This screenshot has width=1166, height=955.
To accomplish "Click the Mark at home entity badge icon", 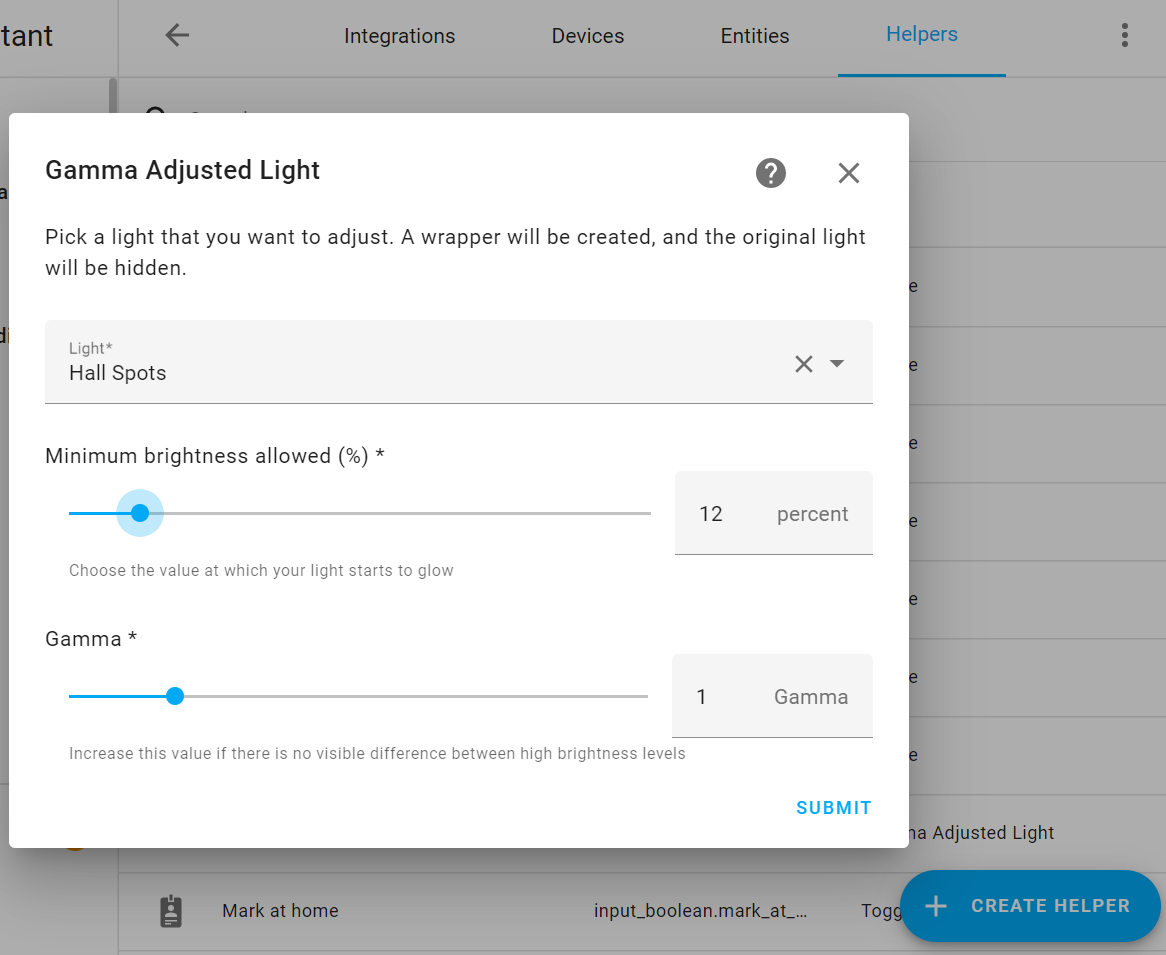I will pos(171,910).
